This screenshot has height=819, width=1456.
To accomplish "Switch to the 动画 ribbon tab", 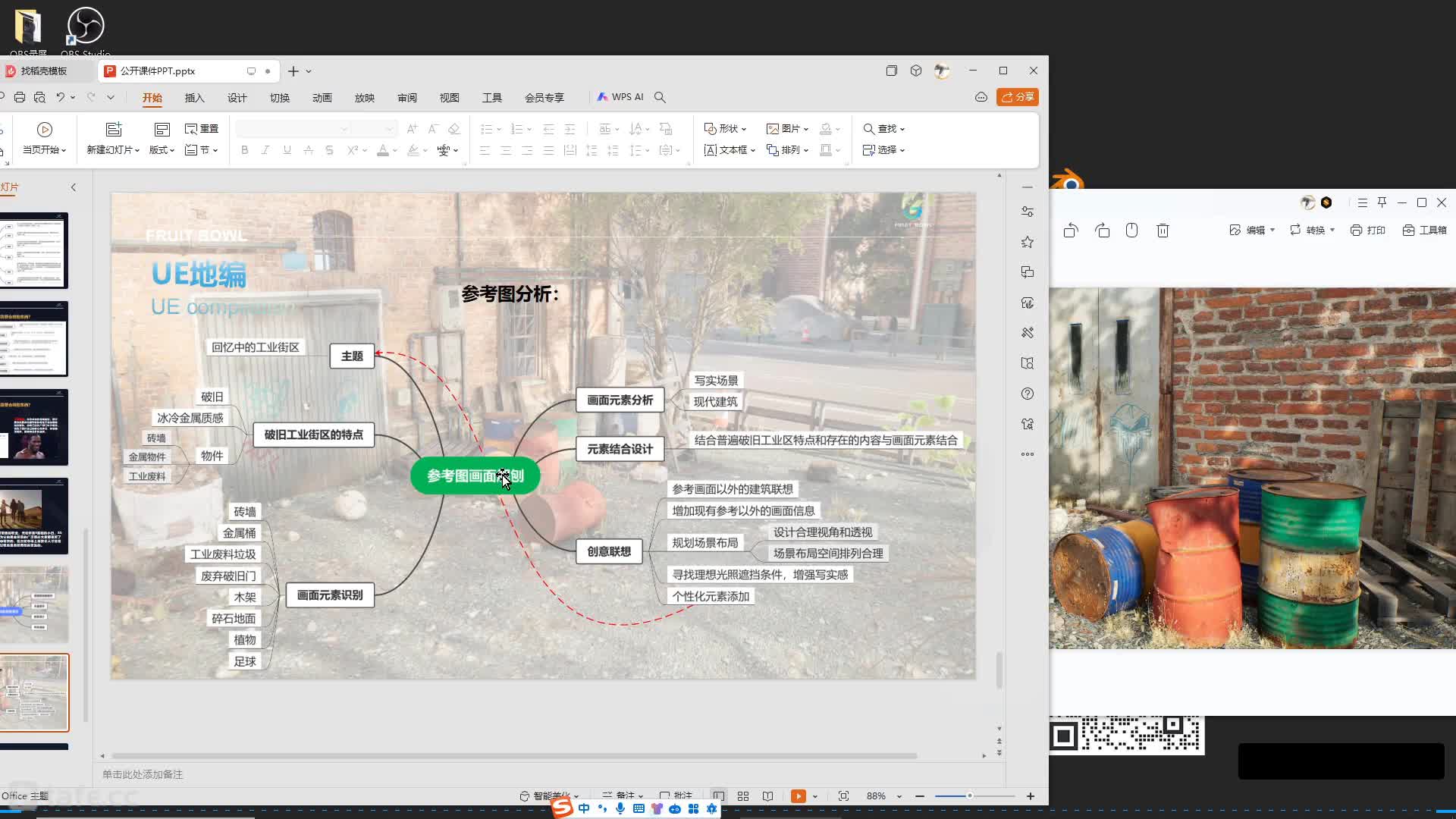I will (322, 98).
